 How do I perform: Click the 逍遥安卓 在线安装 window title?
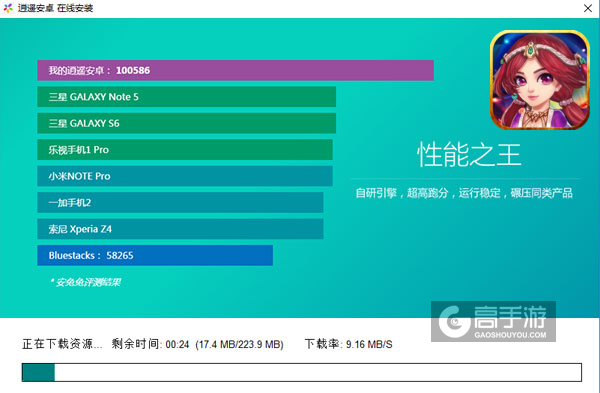point(55,8)
